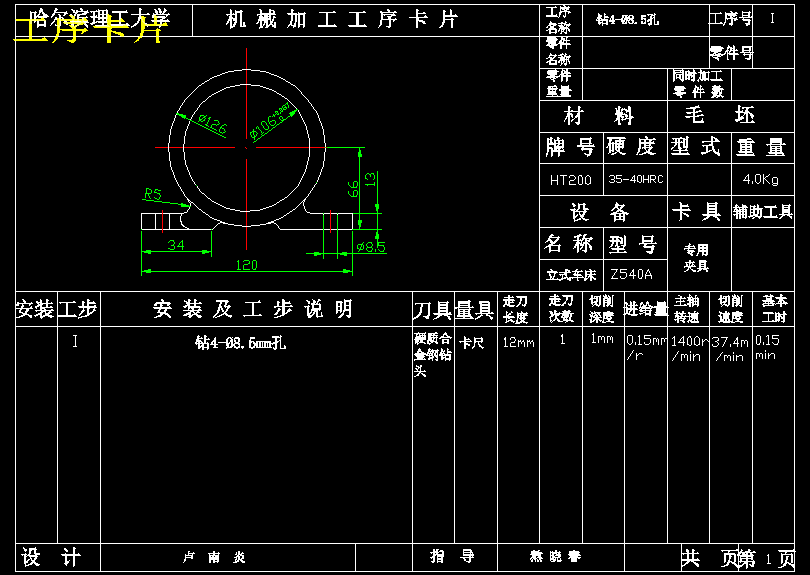This screenshot has width=810, height=575.
Task: Select the 卡尺 measuring tool cell
Action: click(x=471, y=343)
